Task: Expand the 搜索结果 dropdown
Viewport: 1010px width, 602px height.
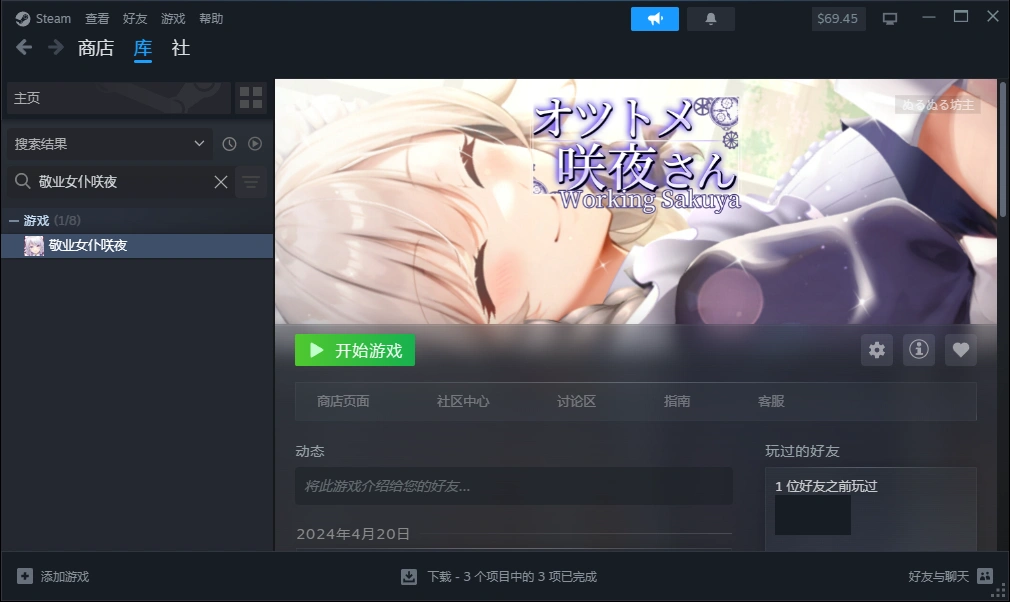Action: 110,144
